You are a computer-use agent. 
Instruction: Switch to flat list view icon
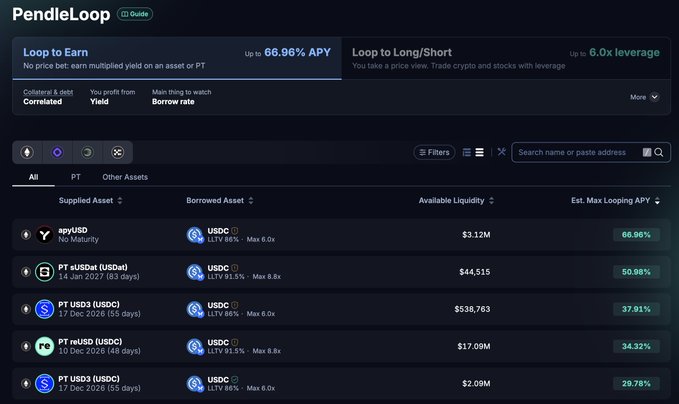[x=479, y=152]
